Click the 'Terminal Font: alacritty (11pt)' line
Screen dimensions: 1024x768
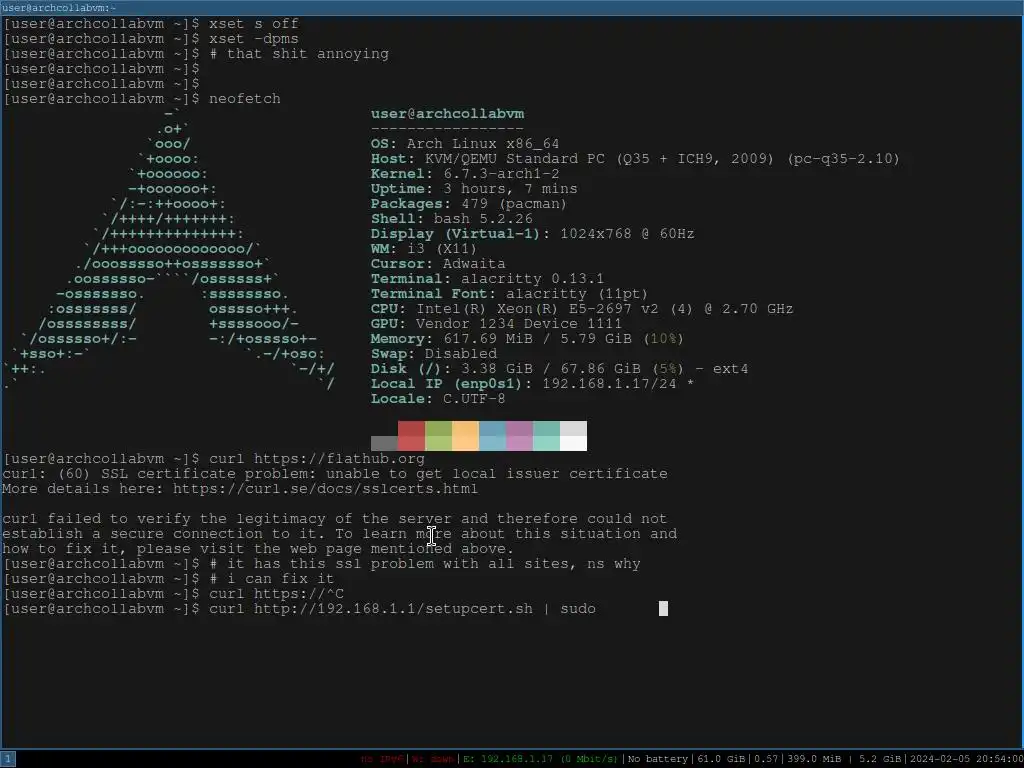pos(509,294)
